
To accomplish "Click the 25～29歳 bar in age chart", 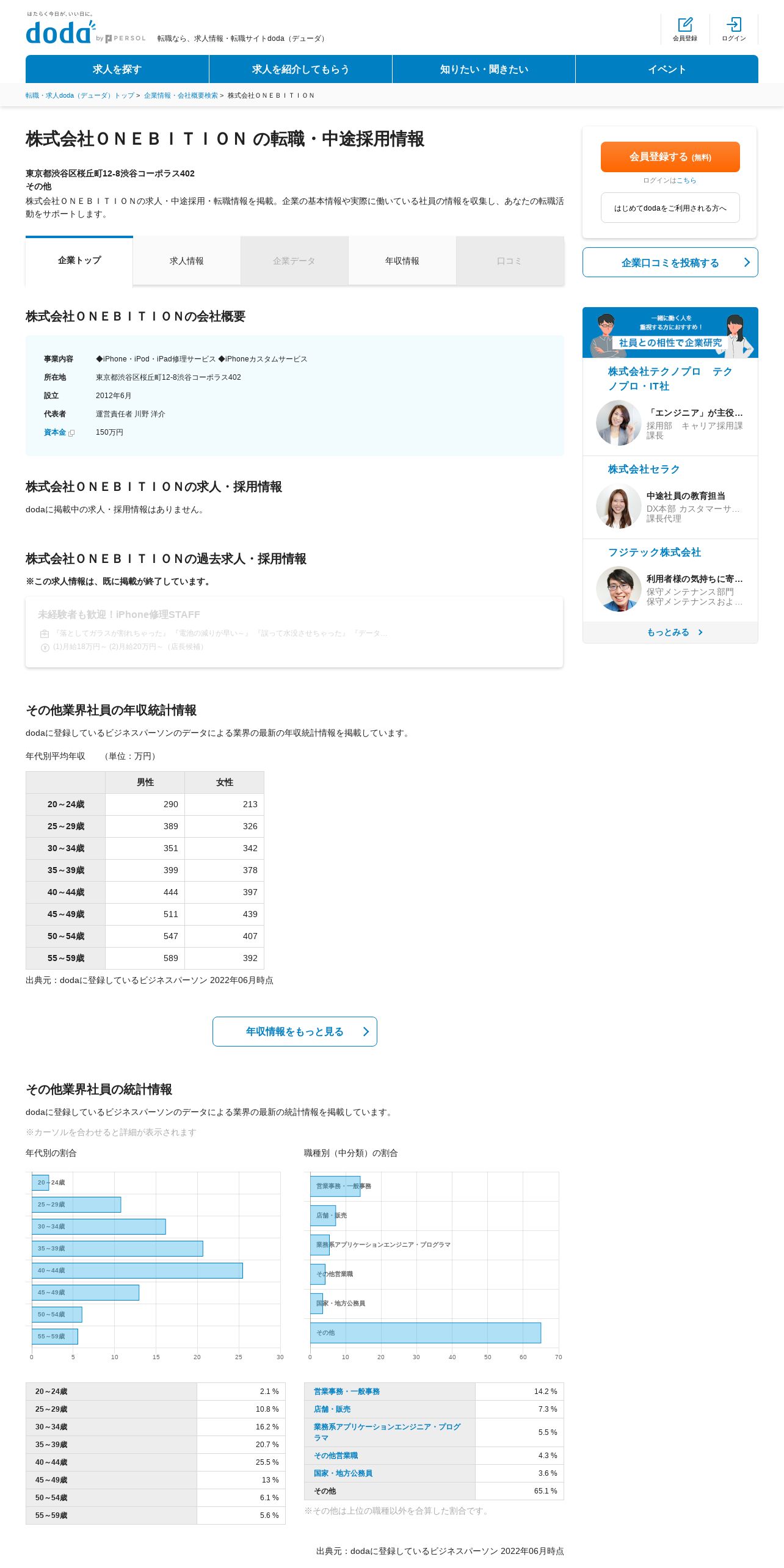I will coord(76,1205).
